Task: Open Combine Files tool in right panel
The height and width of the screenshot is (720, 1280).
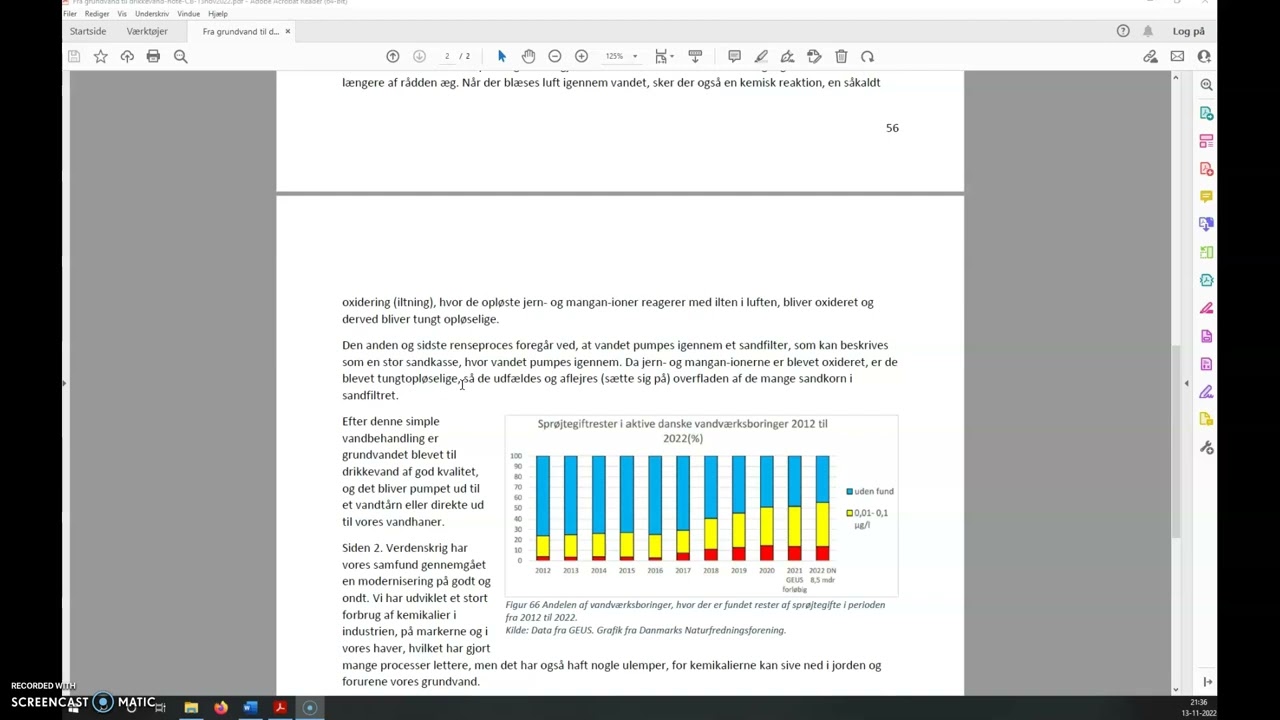Action: click(x=1207, y=225)
